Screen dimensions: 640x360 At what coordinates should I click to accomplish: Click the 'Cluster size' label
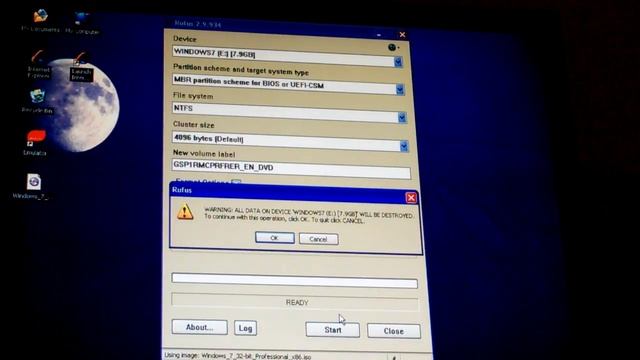click(193, 124)
